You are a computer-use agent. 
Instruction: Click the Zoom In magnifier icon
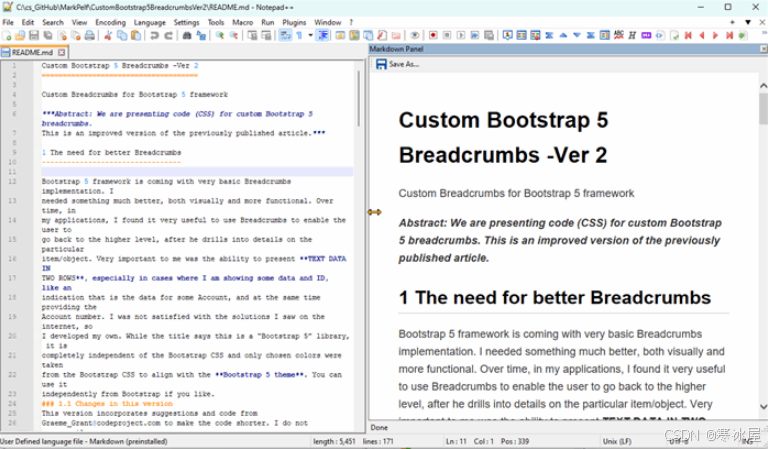pos(220,35)
